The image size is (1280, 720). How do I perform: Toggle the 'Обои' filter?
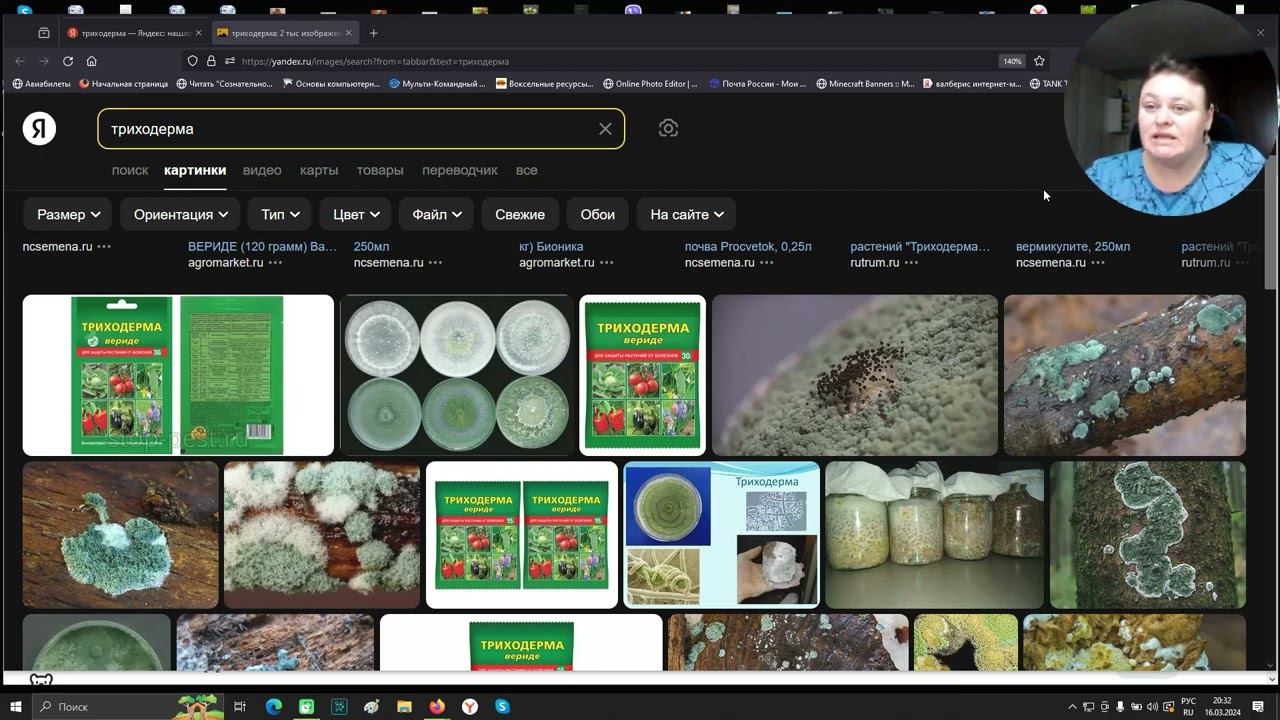tap(598, 215)
